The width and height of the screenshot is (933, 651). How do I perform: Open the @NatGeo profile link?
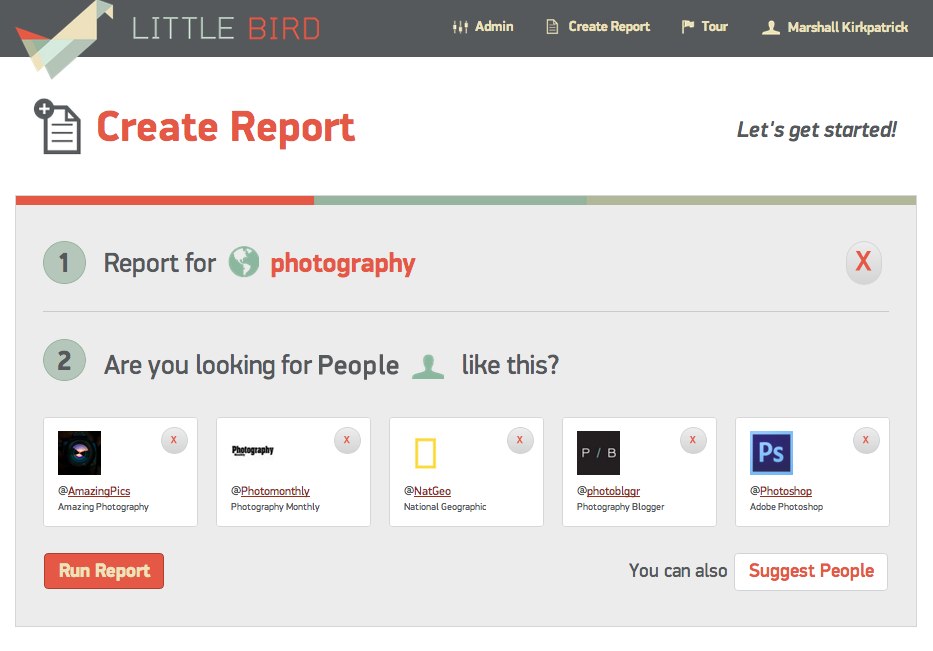coord(427,491)
